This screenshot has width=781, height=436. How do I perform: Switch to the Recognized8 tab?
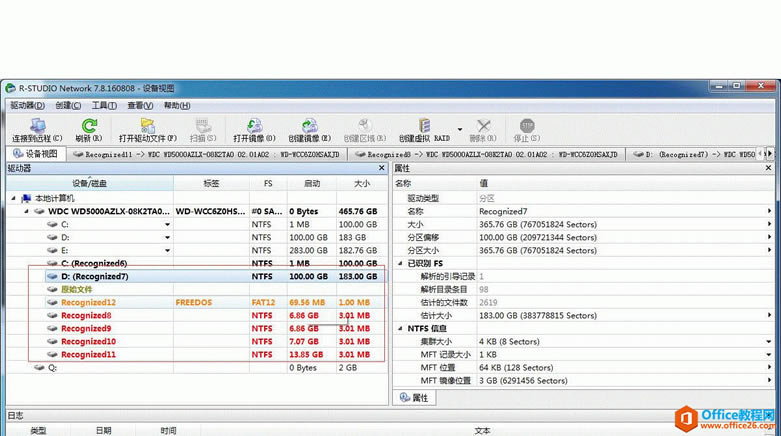[486, 154]
